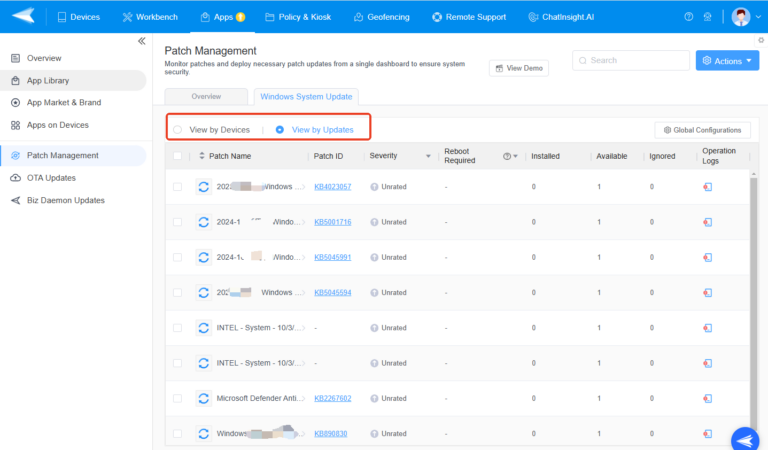The image size is (768, 450).
Task: Open operation log for KB4023057 patch
Action: coord(708,187)
